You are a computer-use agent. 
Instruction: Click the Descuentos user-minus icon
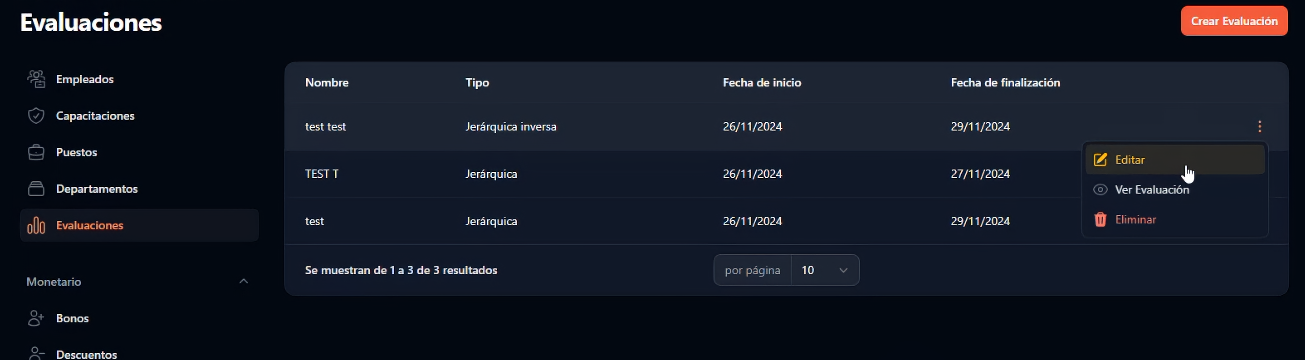coord(36,354)
